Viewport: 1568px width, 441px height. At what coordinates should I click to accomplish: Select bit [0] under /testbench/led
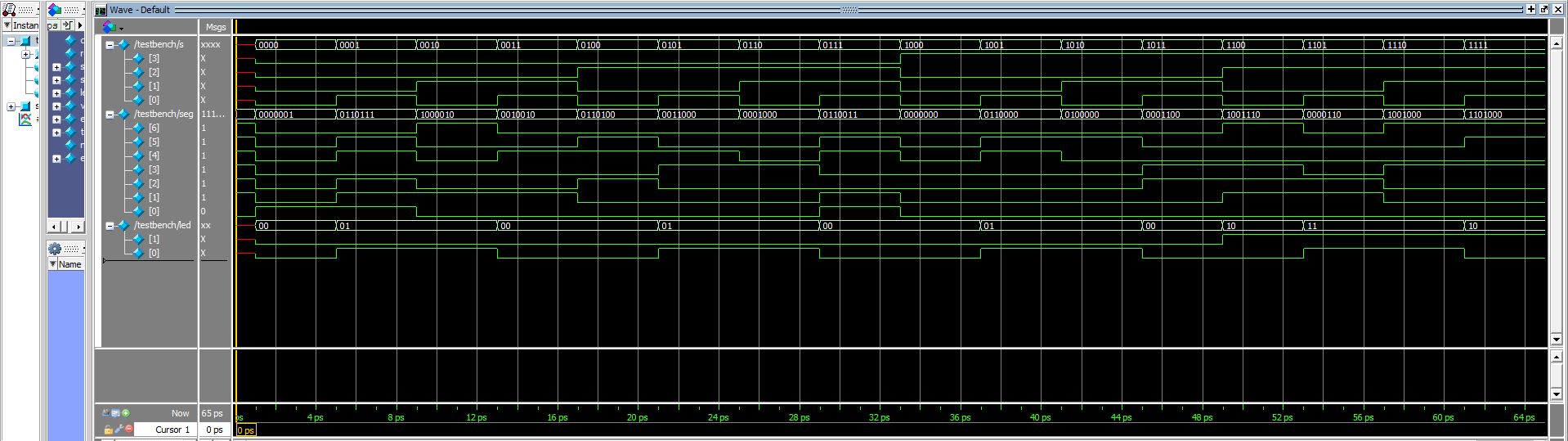(154, 253)
